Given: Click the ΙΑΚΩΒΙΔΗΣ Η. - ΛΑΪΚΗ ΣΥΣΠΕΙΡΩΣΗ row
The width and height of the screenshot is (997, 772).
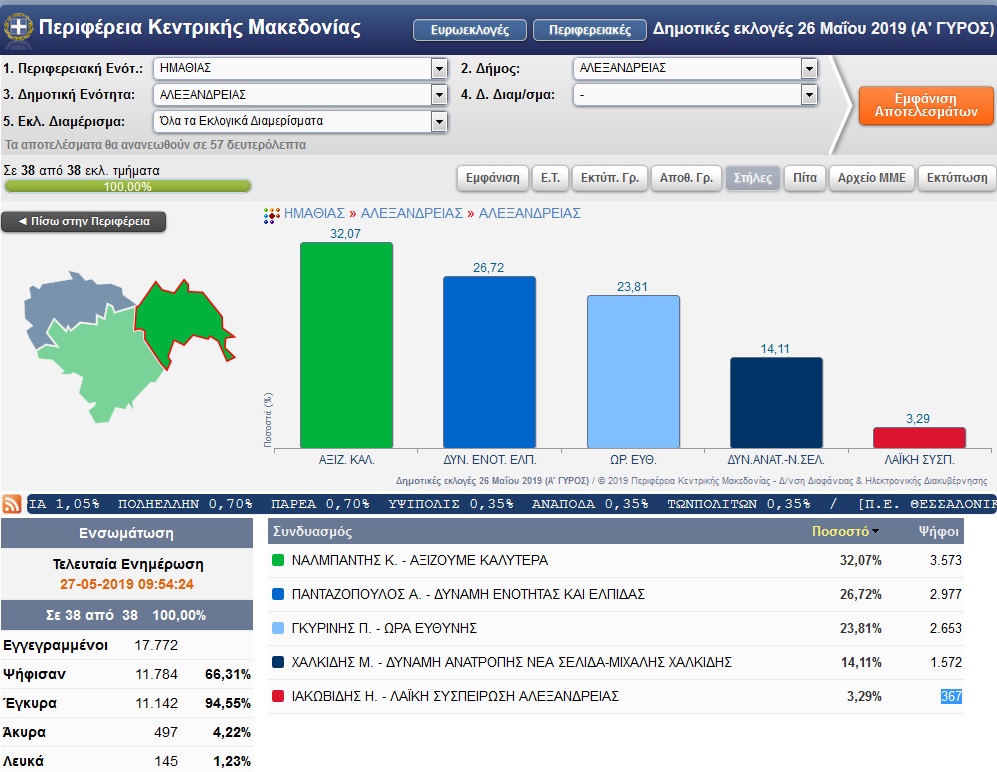Looking at the screenshot, I should [x=615, y=696].
